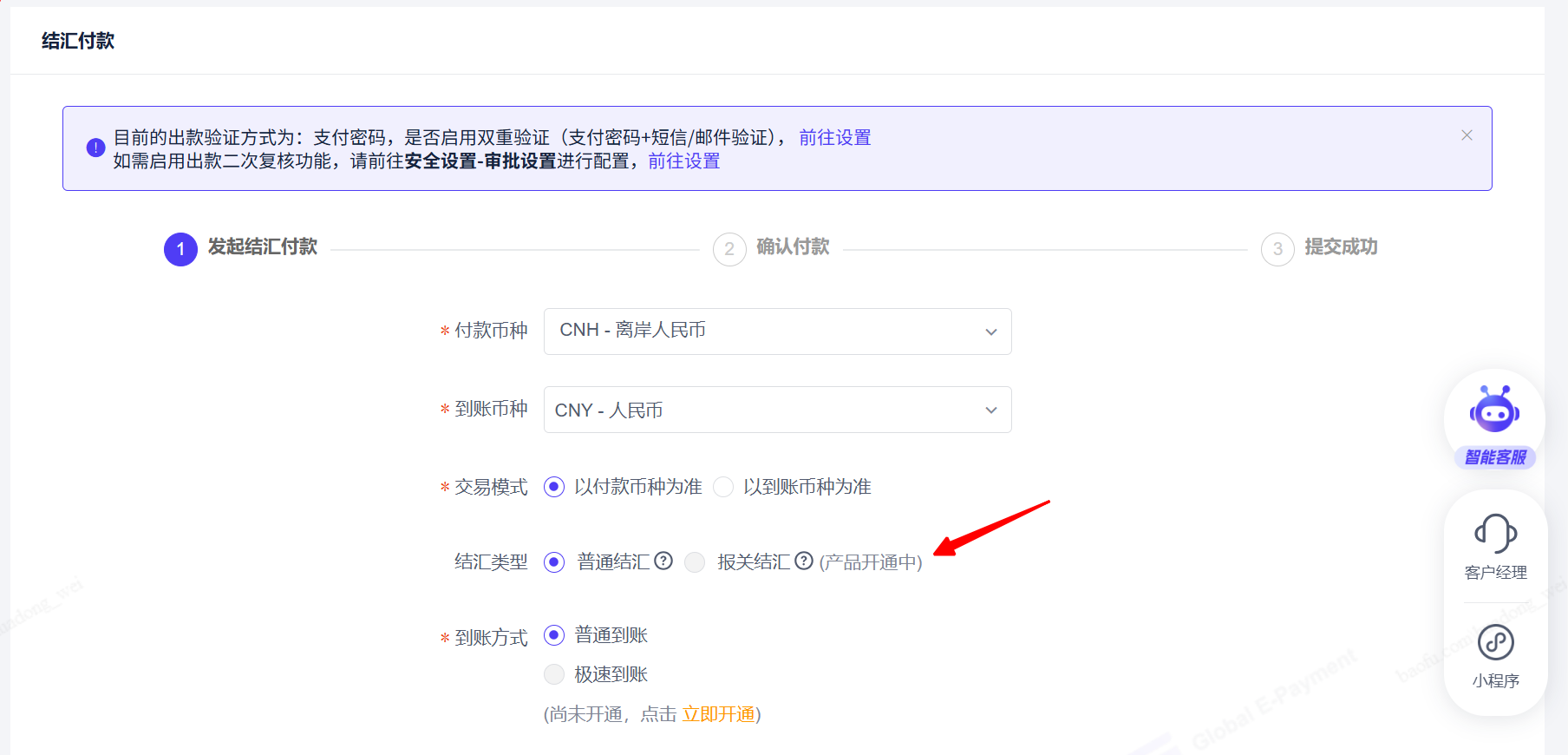Click step 2 确认付款 indicator

(729, 249)
